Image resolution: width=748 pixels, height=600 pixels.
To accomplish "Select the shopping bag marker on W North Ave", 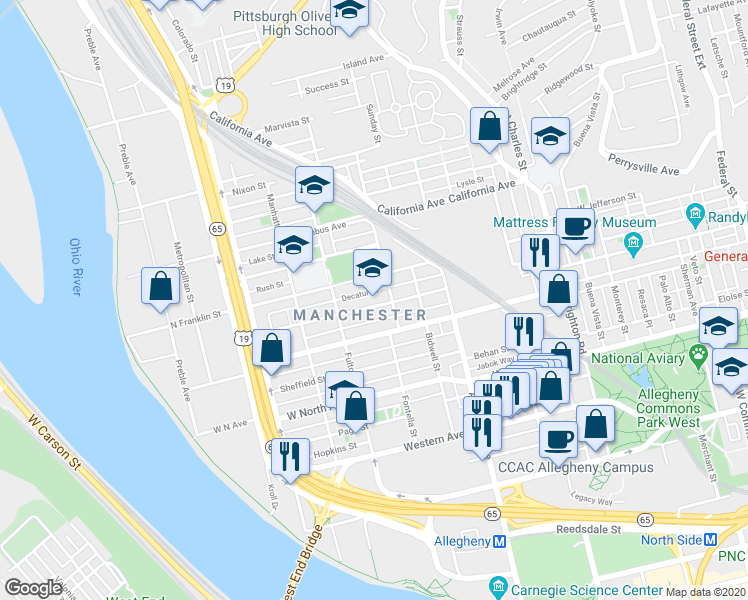I will pyautogui.click(x=355, y=407).
